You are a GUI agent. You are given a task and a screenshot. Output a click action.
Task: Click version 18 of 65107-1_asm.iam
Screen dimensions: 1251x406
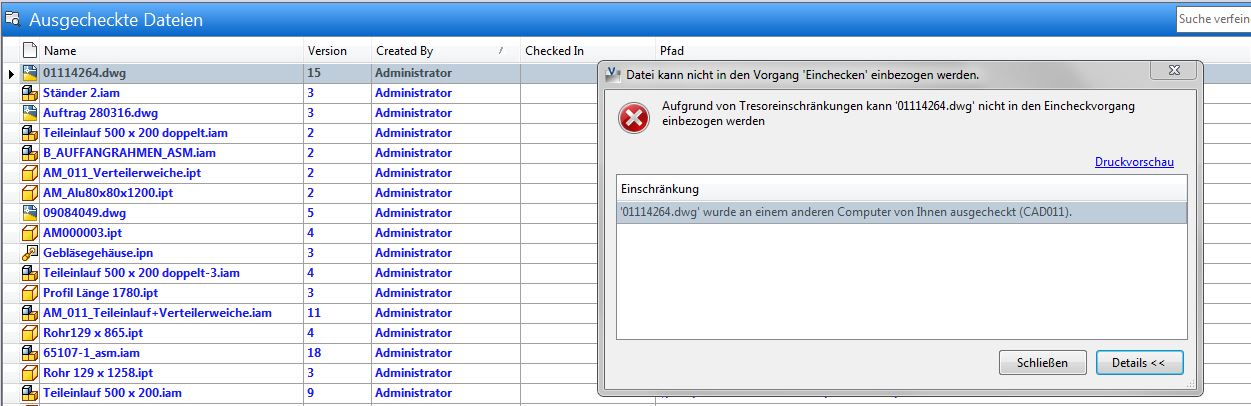point(314,353)
